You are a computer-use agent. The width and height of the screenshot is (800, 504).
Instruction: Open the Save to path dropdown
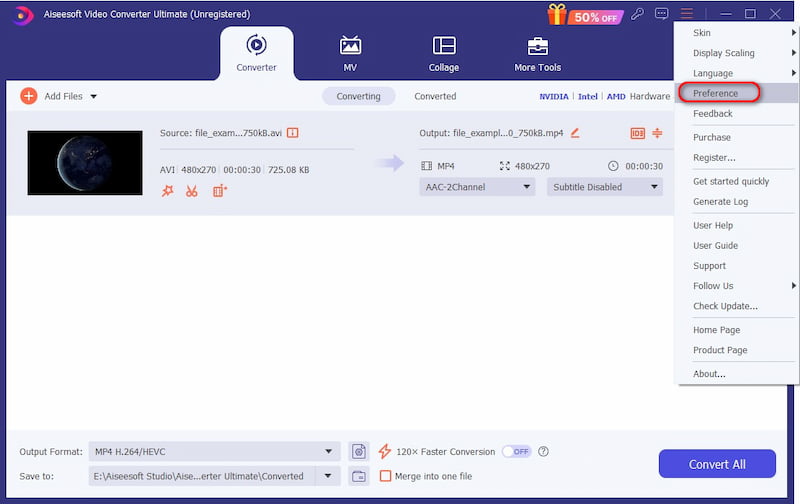[x=328, y=476]
